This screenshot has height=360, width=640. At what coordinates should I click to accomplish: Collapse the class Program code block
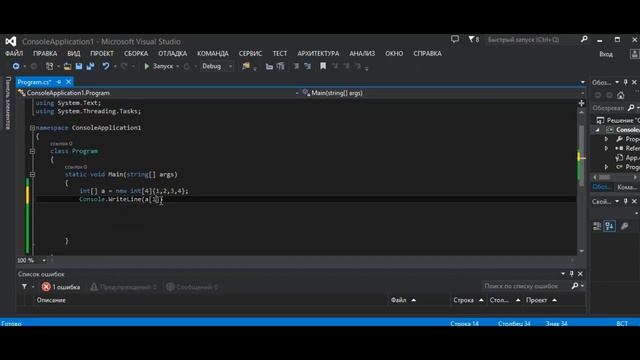tap(32, 151)
